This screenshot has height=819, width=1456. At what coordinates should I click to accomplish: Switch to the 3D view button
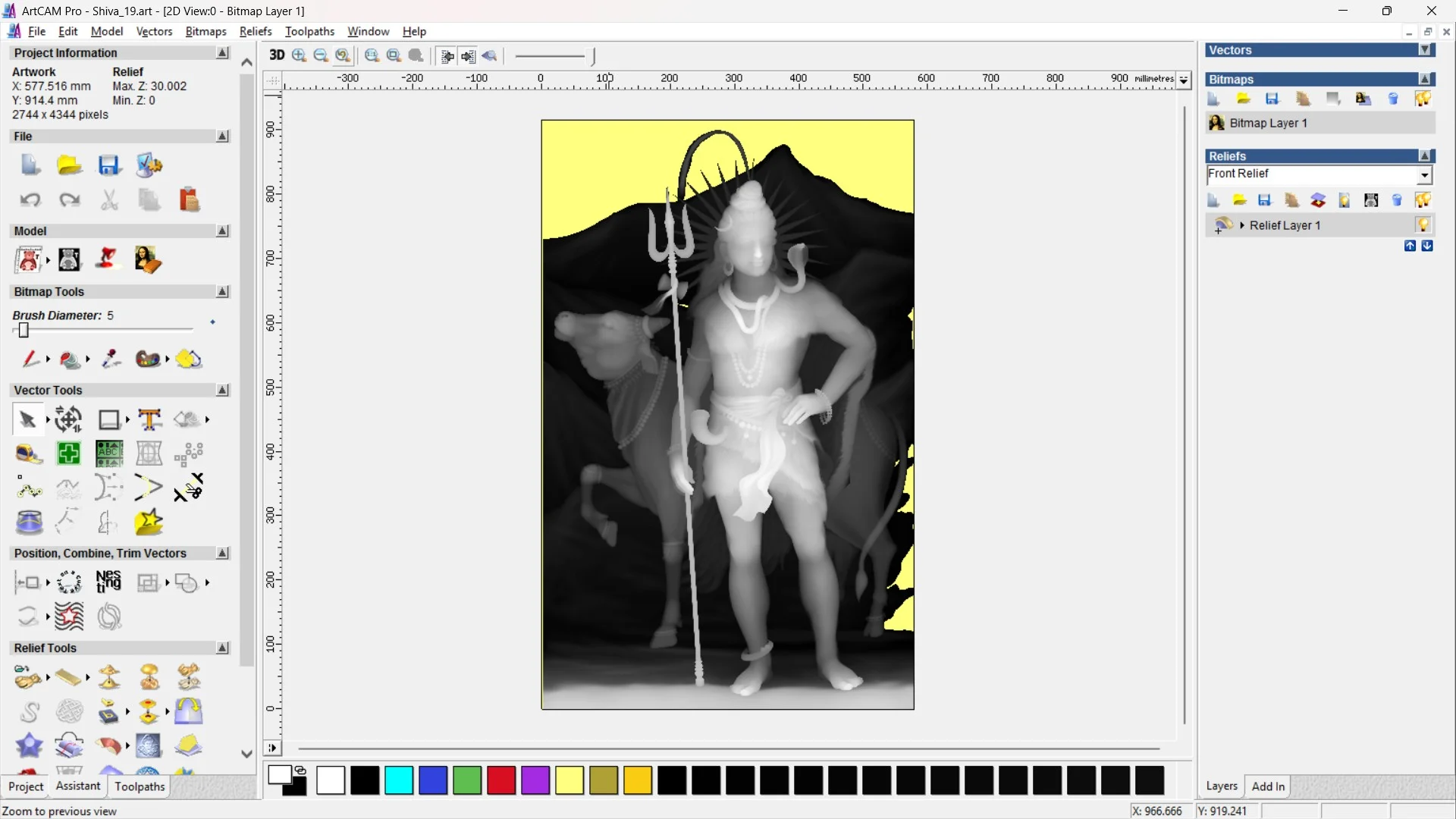pos(277,55)
